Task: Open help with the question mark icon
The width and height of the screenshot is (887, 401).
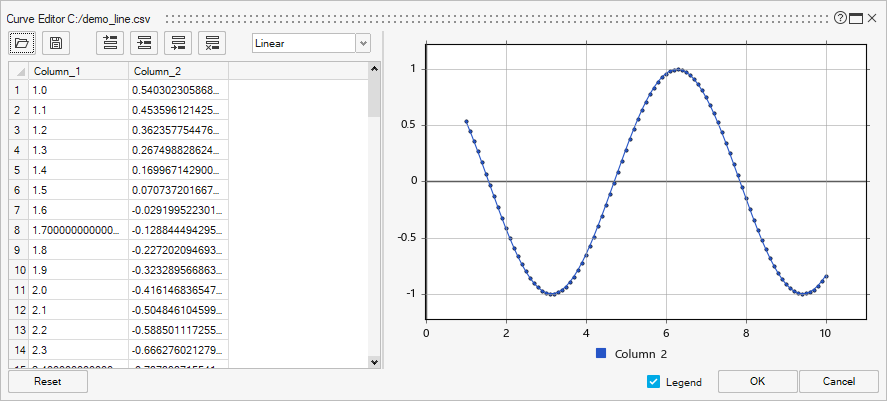Action: click(840, 18)
